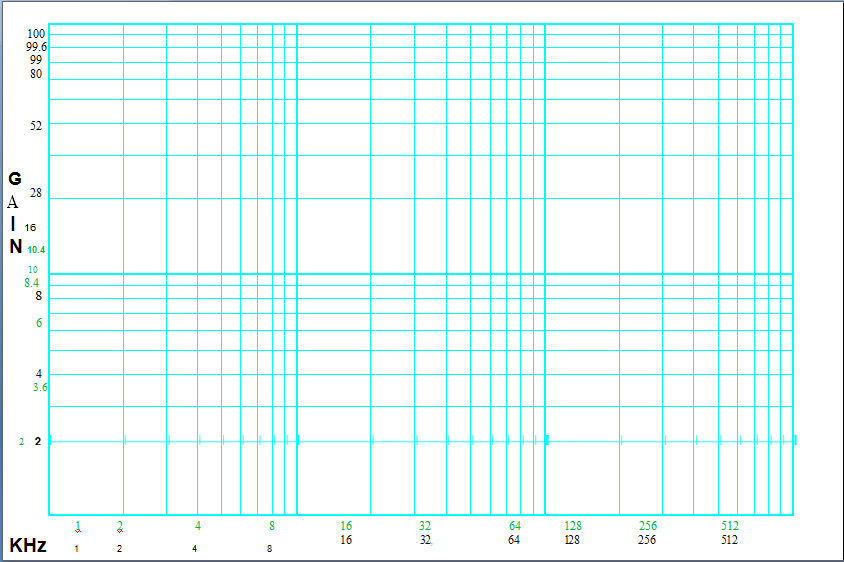Select the letter A of GAIN

click(13, 202)
